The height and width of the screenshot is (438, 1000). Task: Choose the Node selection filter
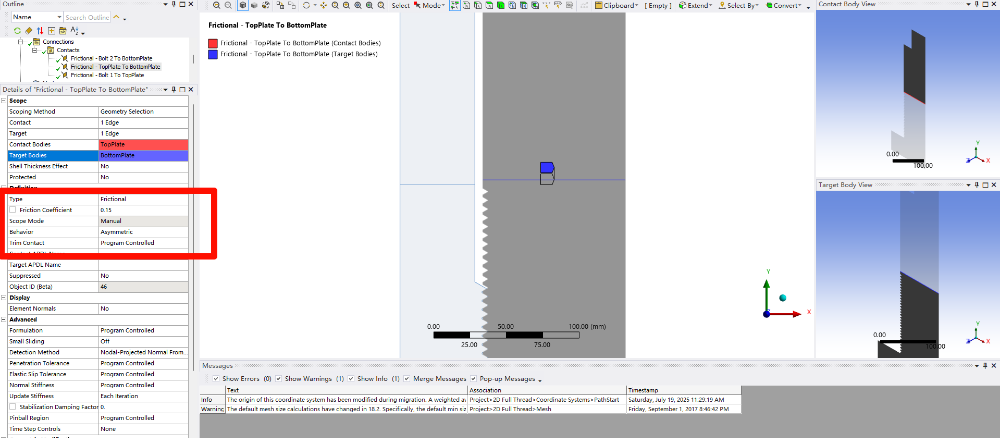tap(512, 5)
